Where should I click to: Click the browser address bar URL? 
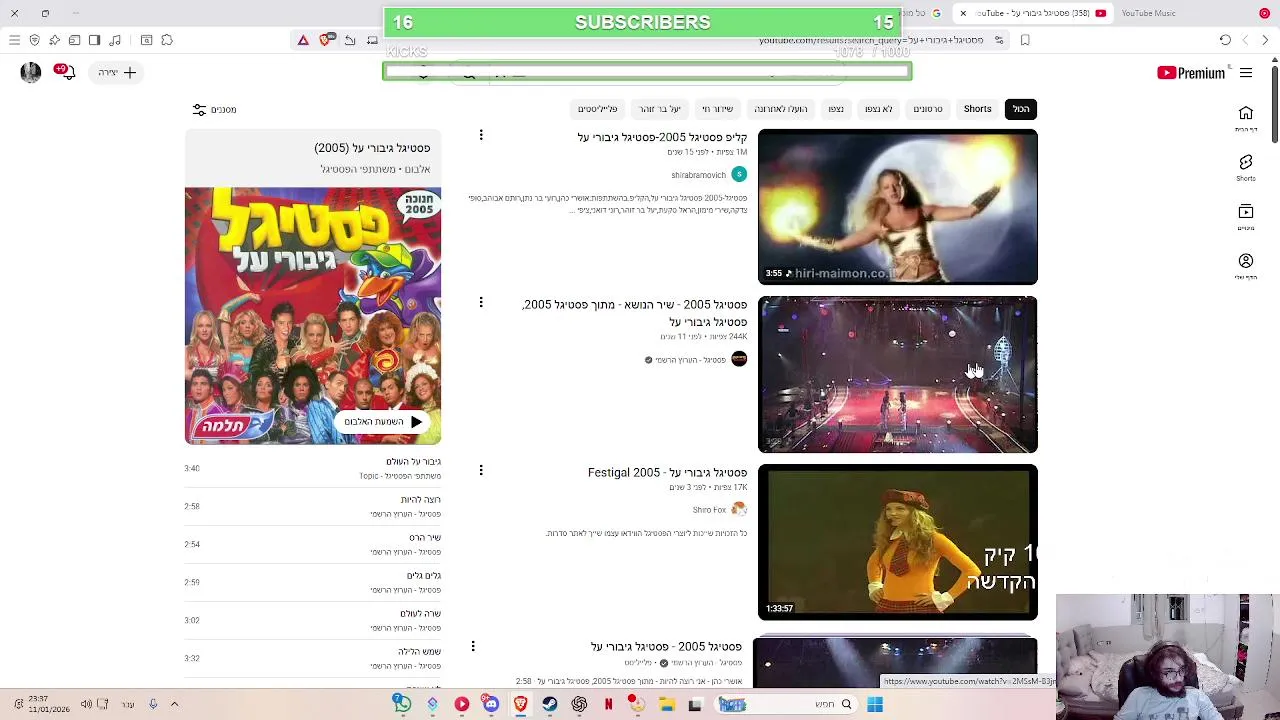[x=870, y=40]
